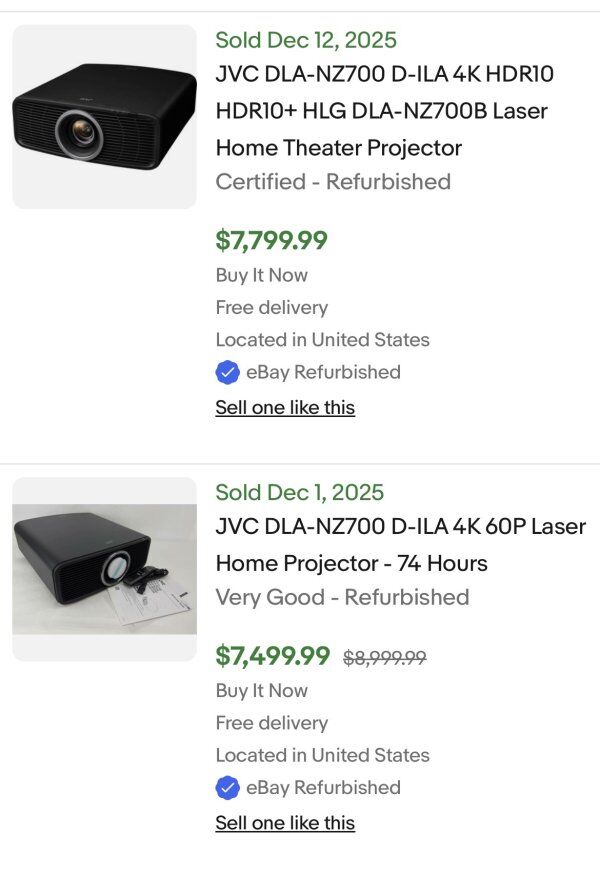This screenshot has height=873, width=600.
Task: Click 'Sell one like this' under the $7,499.99 listing
Action: pos(285,823)
